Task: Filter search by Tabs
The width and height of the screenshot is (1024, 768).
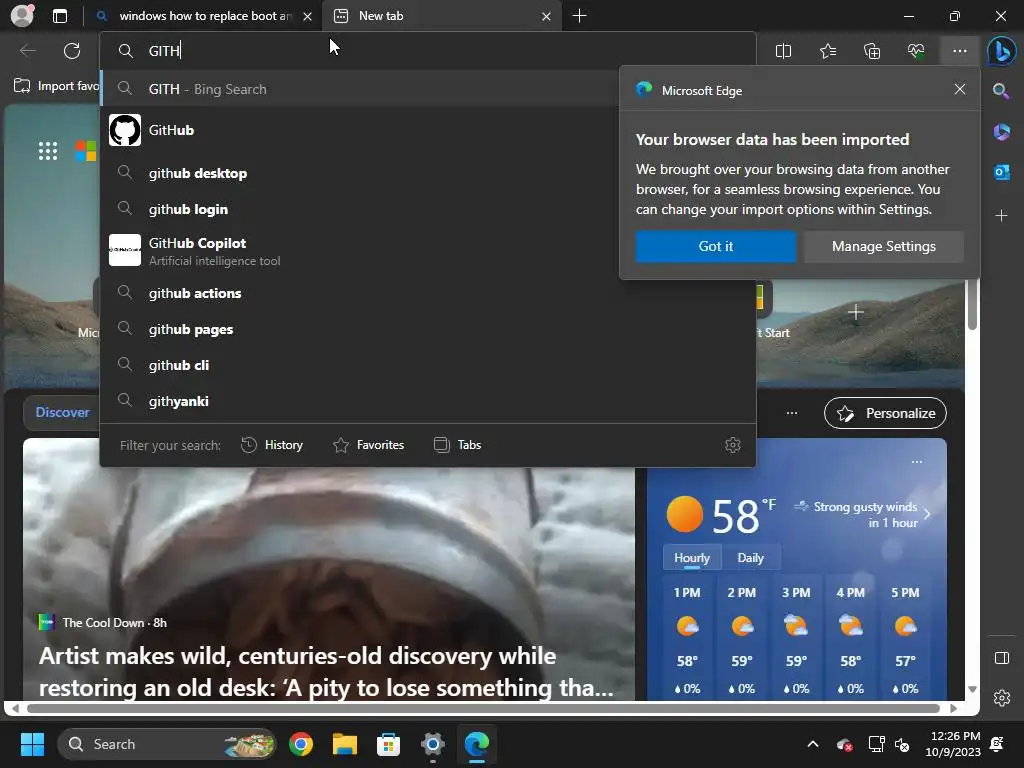Action: (458, 445)
